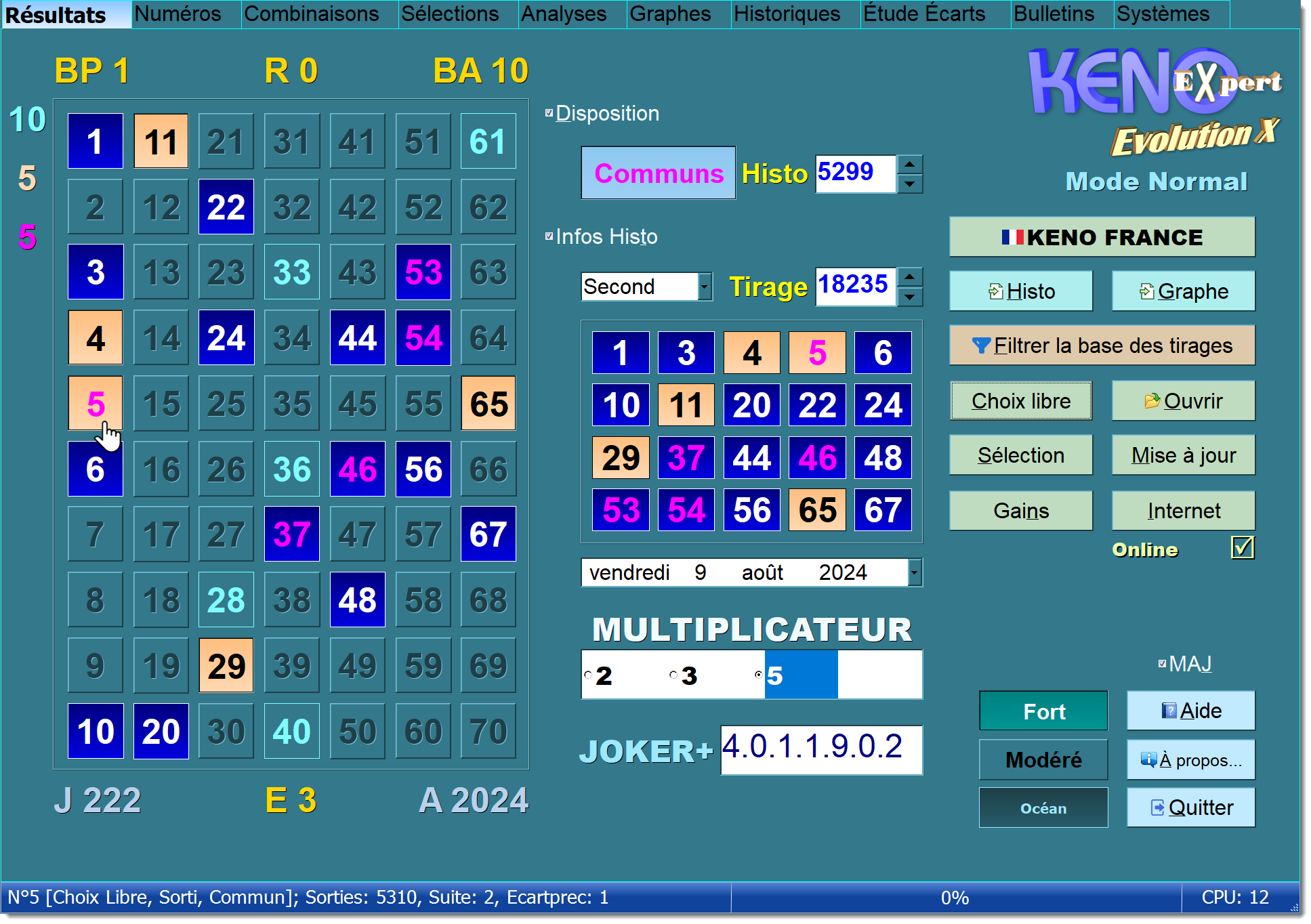
Task: Open À propos info button
Action: tap(1190, 760)
